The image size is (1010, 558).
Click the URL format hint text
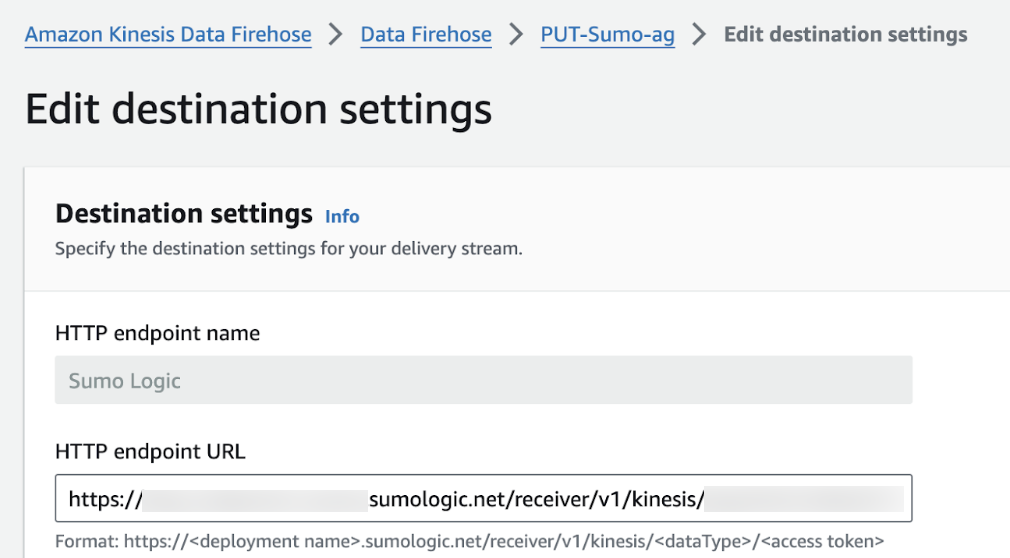469,542
